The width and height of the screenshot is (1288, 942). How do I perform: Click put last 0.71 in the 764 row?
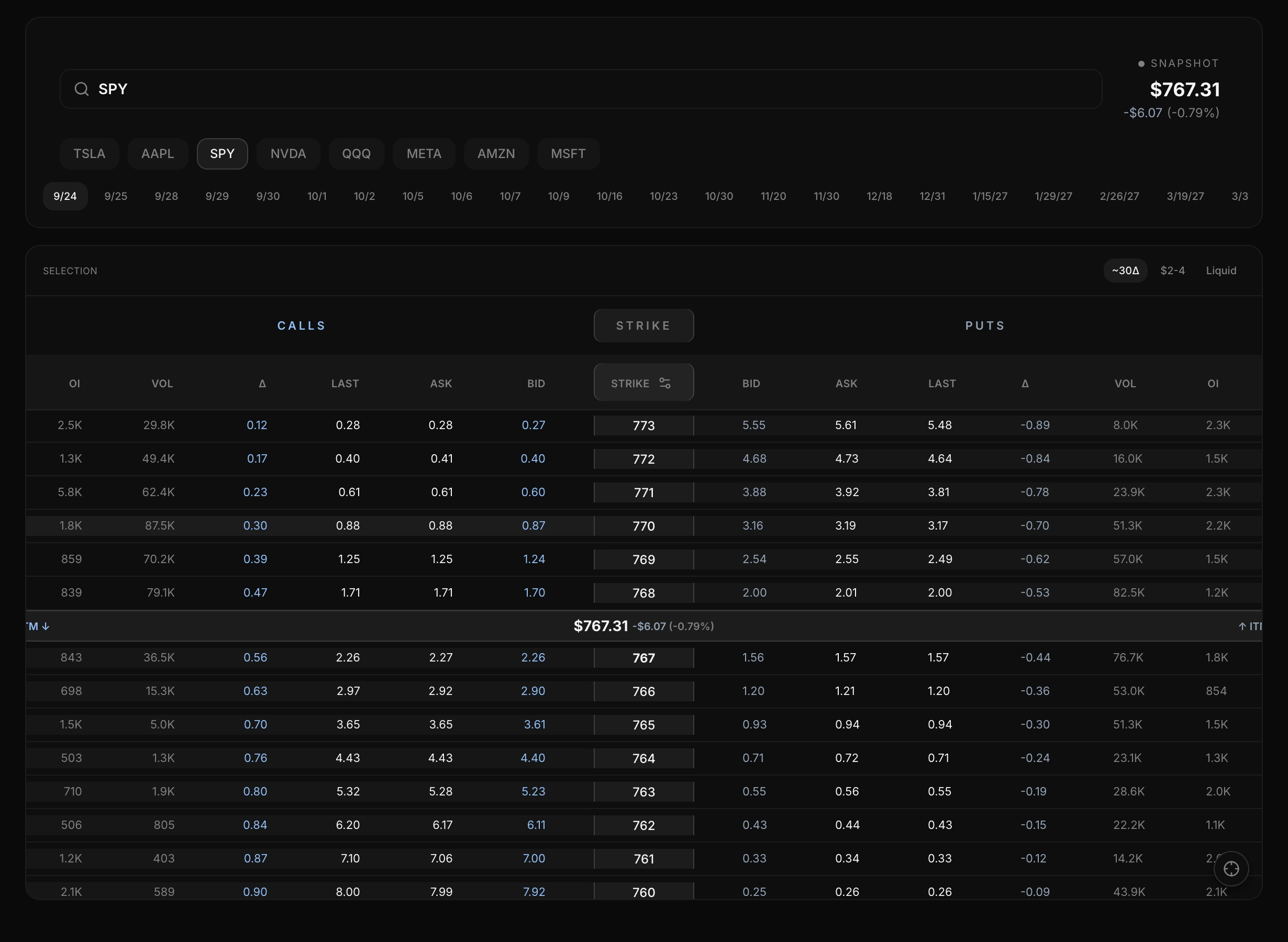tap(938, 758)
